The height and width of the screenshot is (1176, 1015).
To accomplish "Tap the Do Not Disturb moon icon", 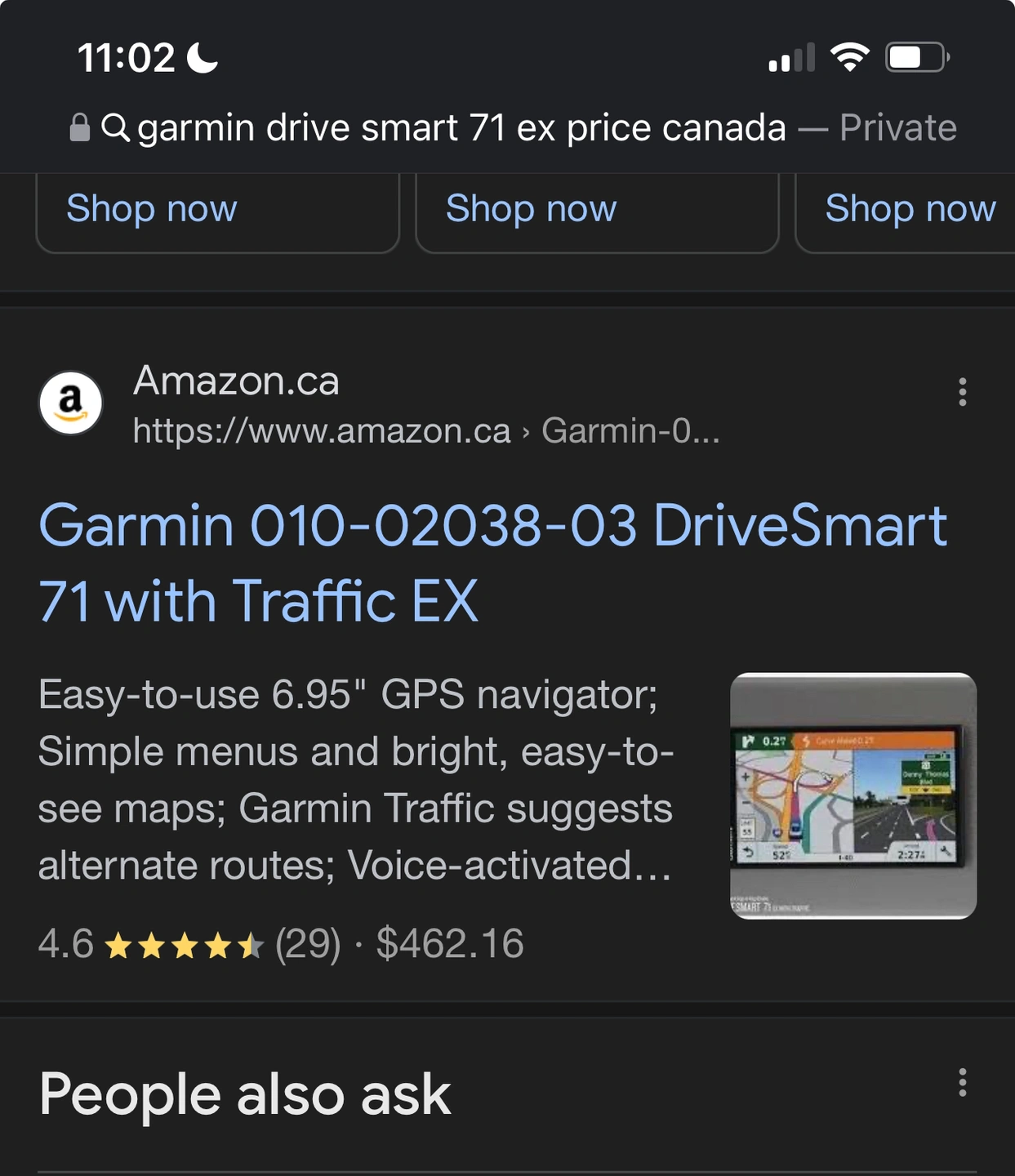I will 203,57.
